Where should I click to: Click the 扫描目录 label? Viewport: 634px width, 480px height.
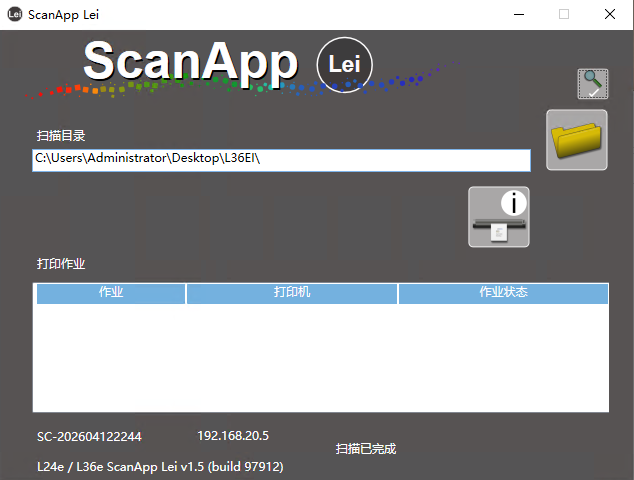(61, 135)
